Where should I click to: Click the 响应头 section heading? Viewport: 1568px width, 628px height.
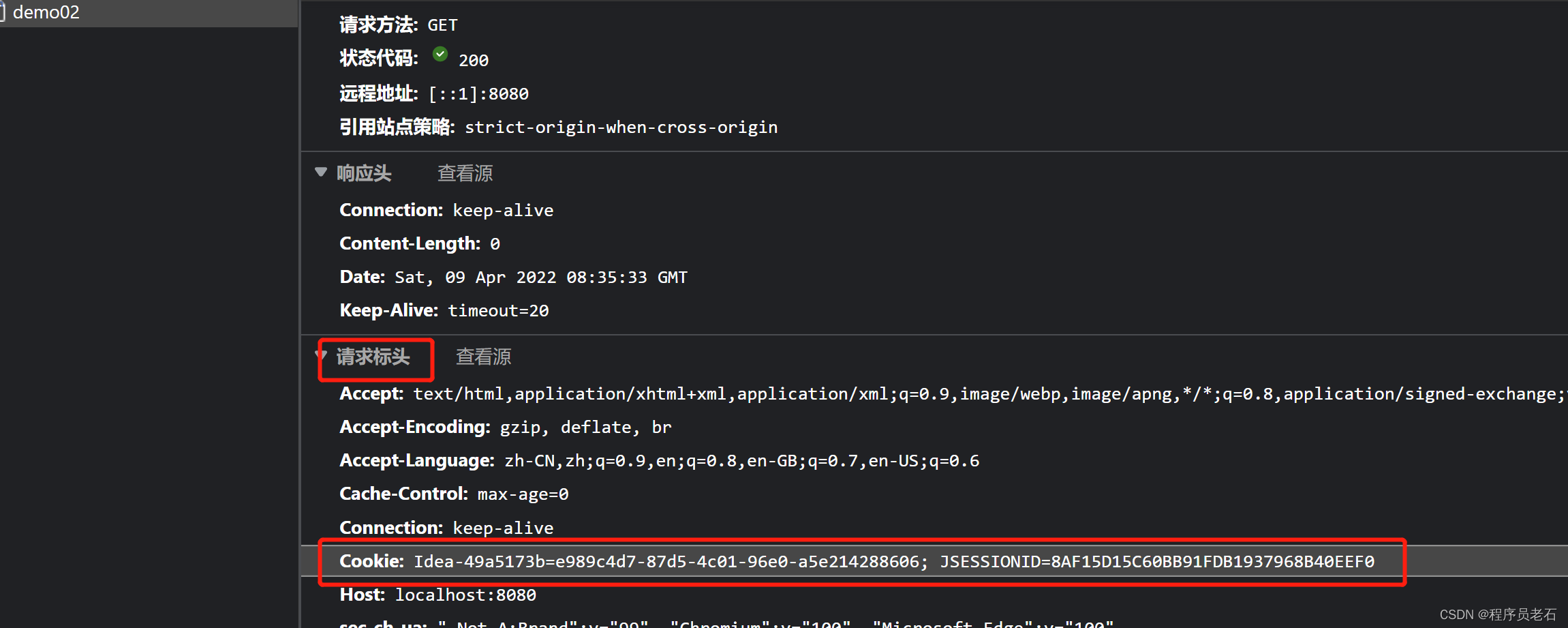coord(364,173)
